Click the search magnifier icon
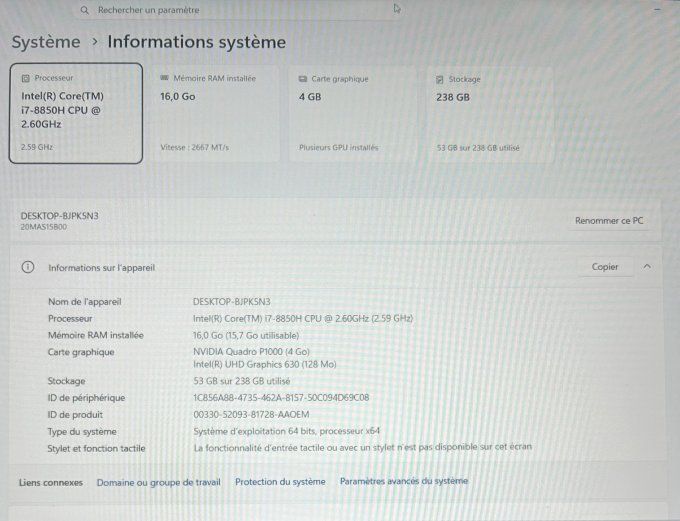The height and width of the screenshot is (521, 680). point(85,10)
